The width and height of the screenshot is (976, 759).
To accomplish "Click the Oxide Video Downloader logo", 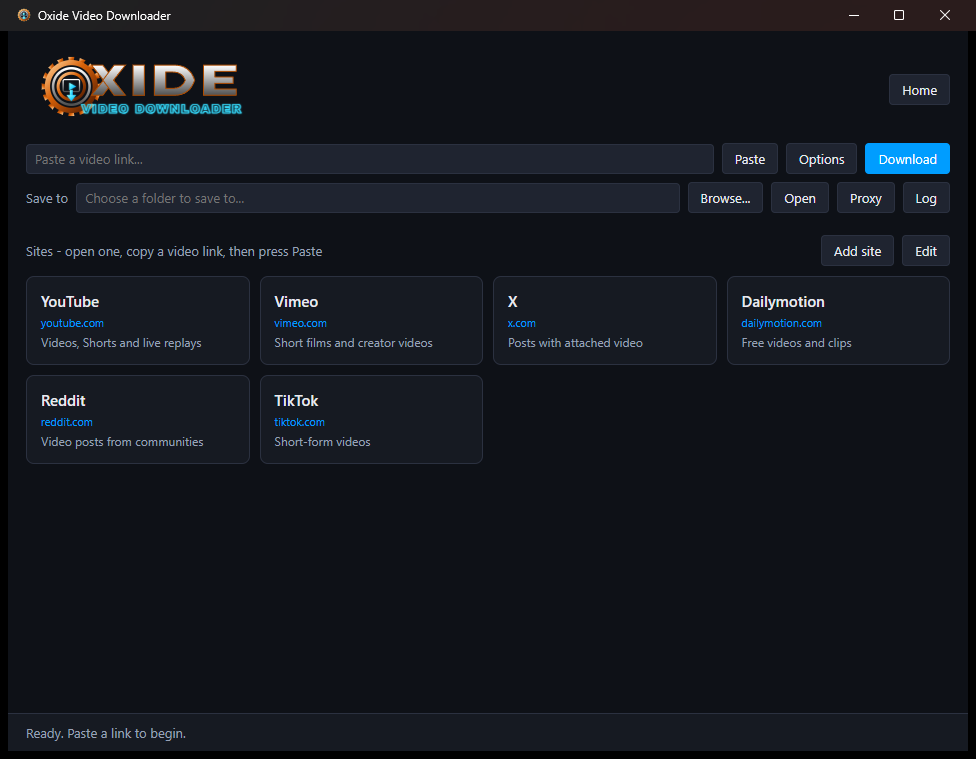I will pyautogui.click(x=141, y=87).
